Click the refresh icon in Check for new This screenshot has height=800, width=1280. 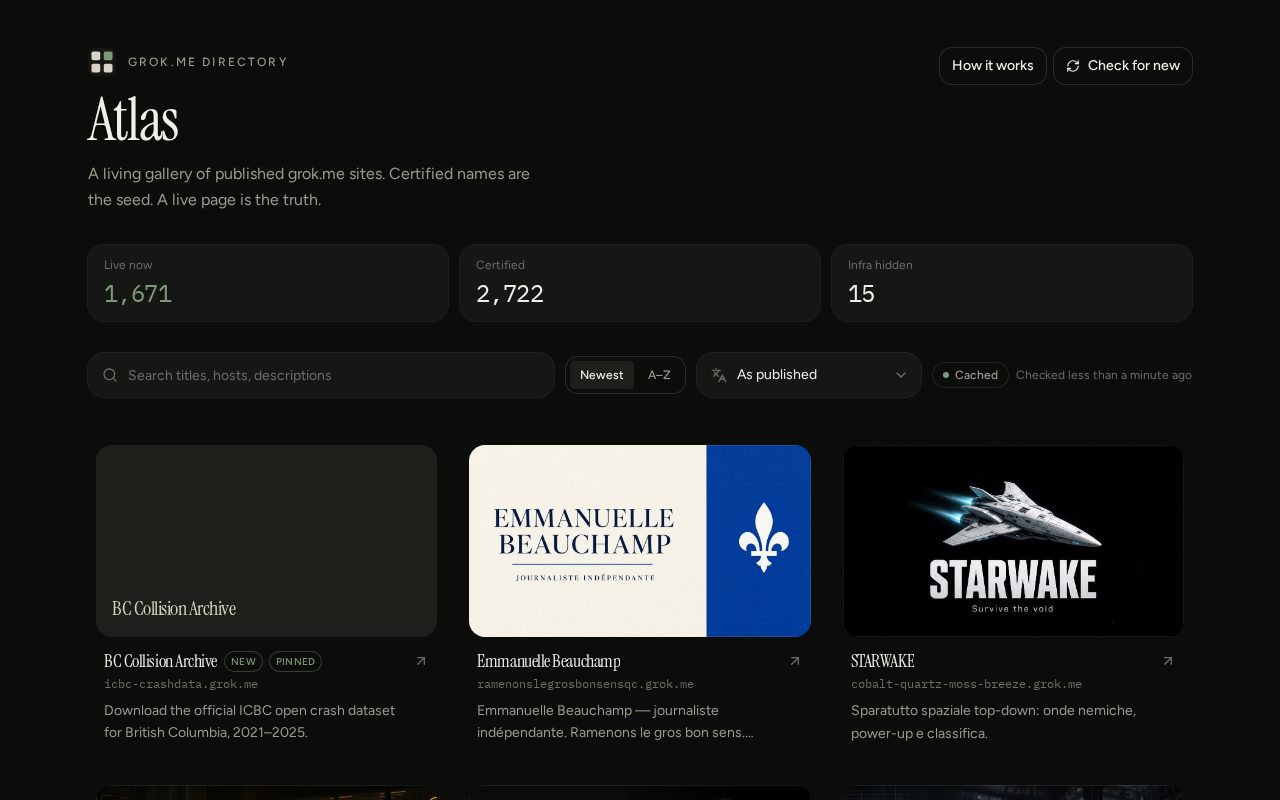pos(1073,66)
